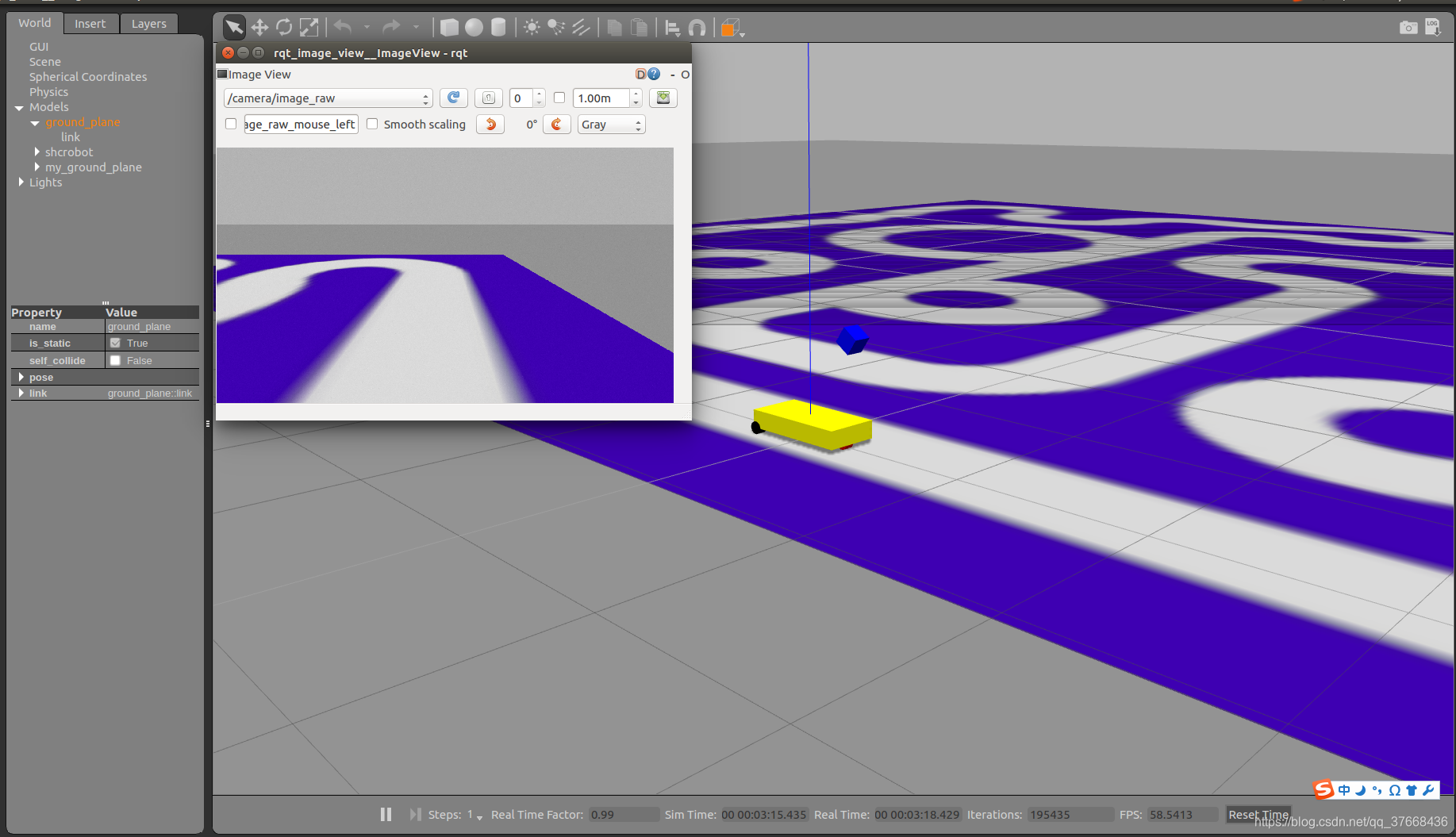Select the arrow selection mode tool
The height and width of the screenshot is (837, 1456).
(x=234, y=28)
